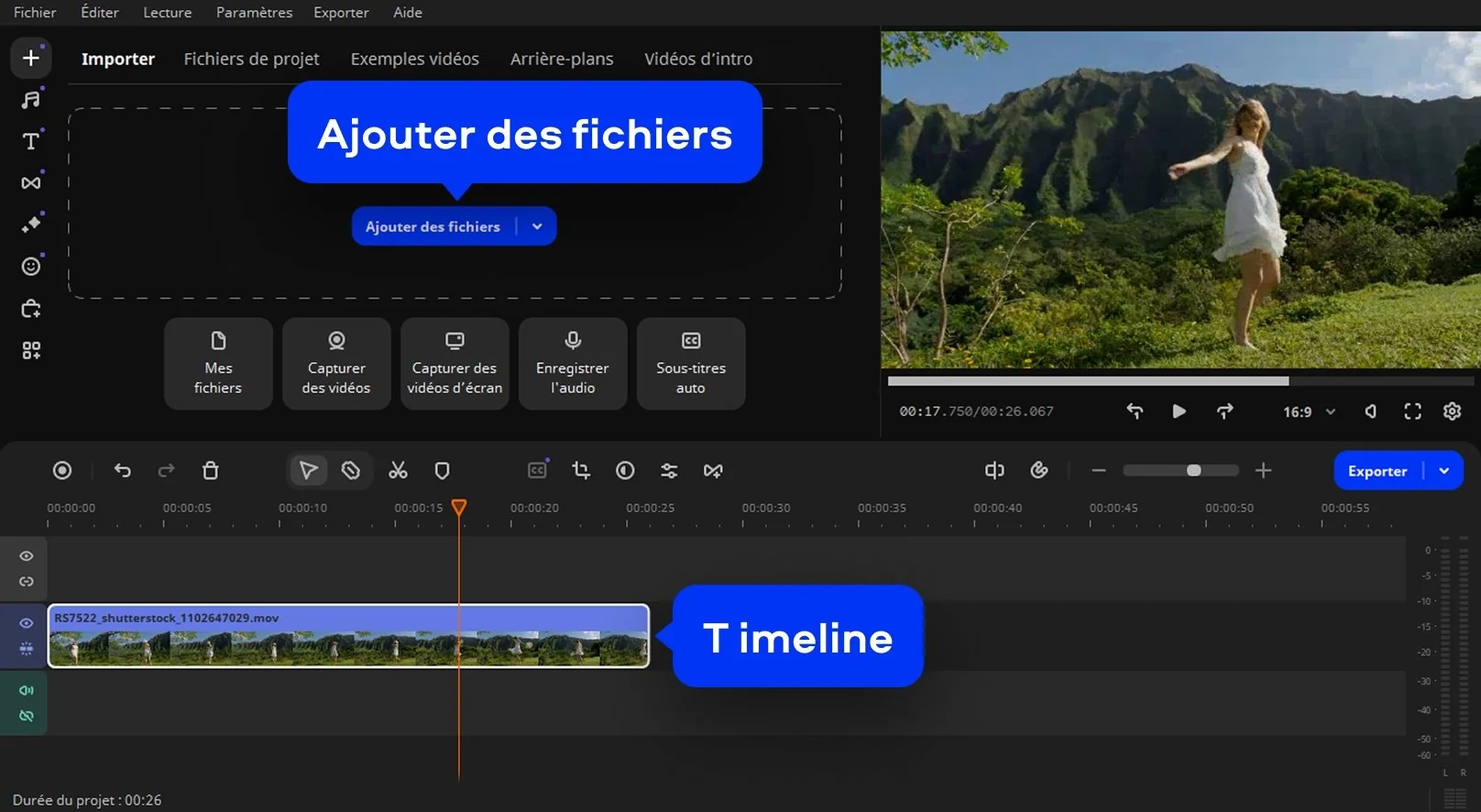Open the audio music panel in sidebar
The image size is (1481, 812).
31,99
